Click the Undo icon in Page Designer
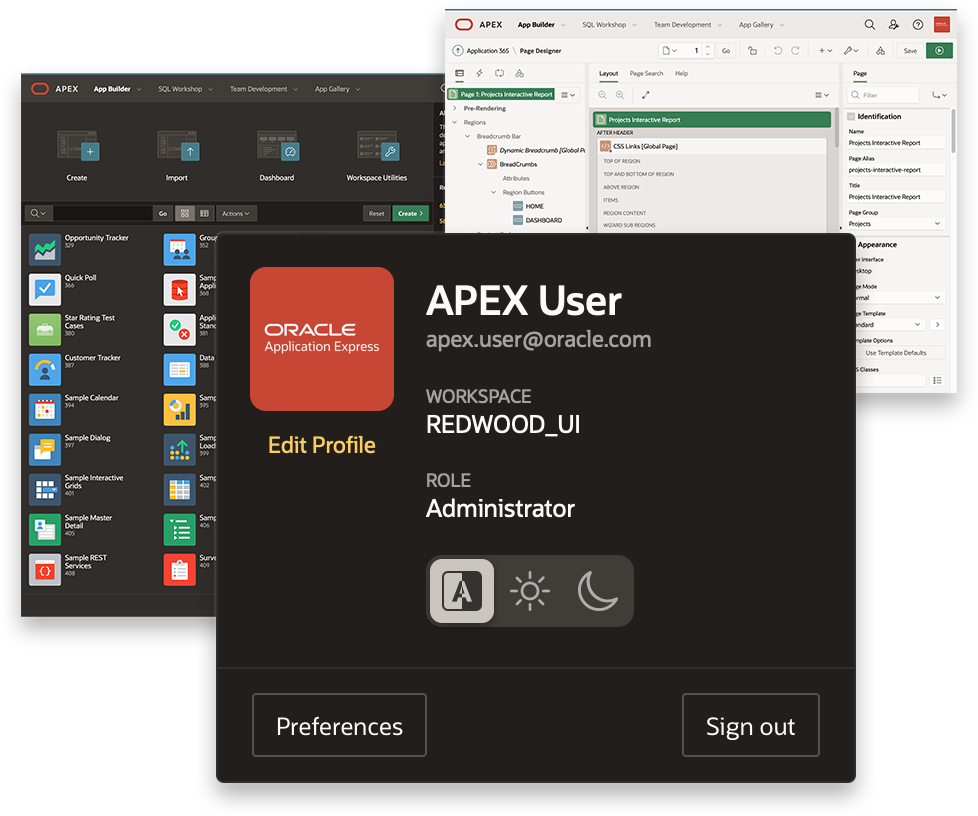The image size is (978, 816). point(778,51)
